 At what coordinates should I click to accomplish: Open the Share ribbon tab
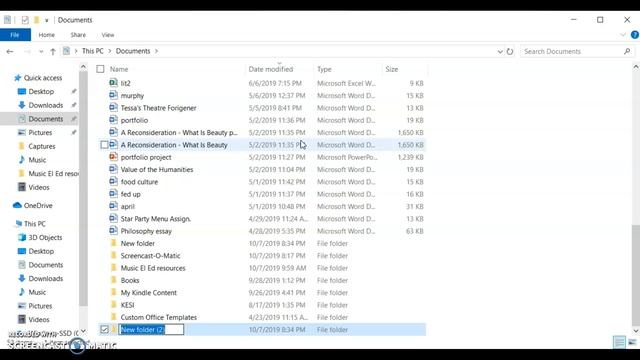(78, 35)
